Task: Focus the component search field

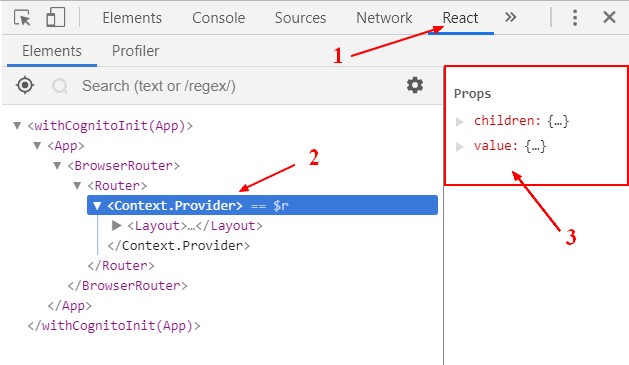Action: pos(237,86)
